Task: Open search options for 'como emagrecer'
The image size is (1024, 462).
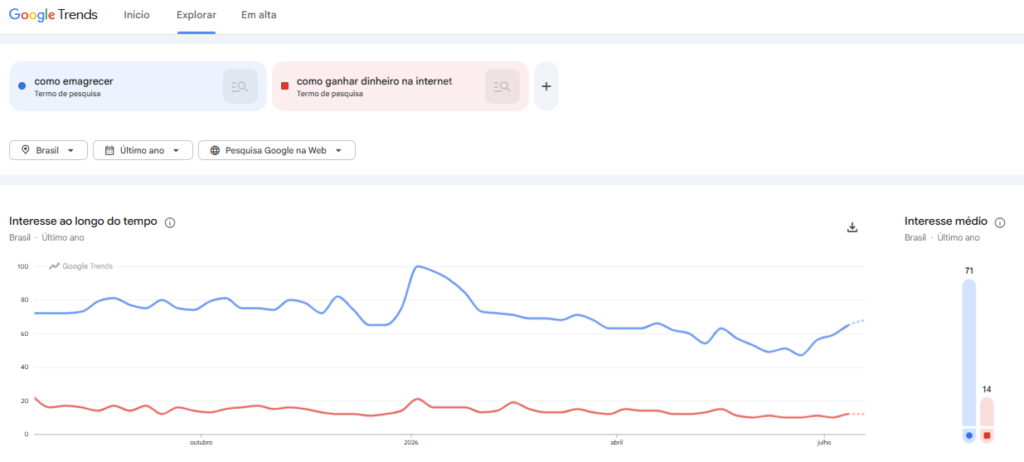Action: [240, 86]
